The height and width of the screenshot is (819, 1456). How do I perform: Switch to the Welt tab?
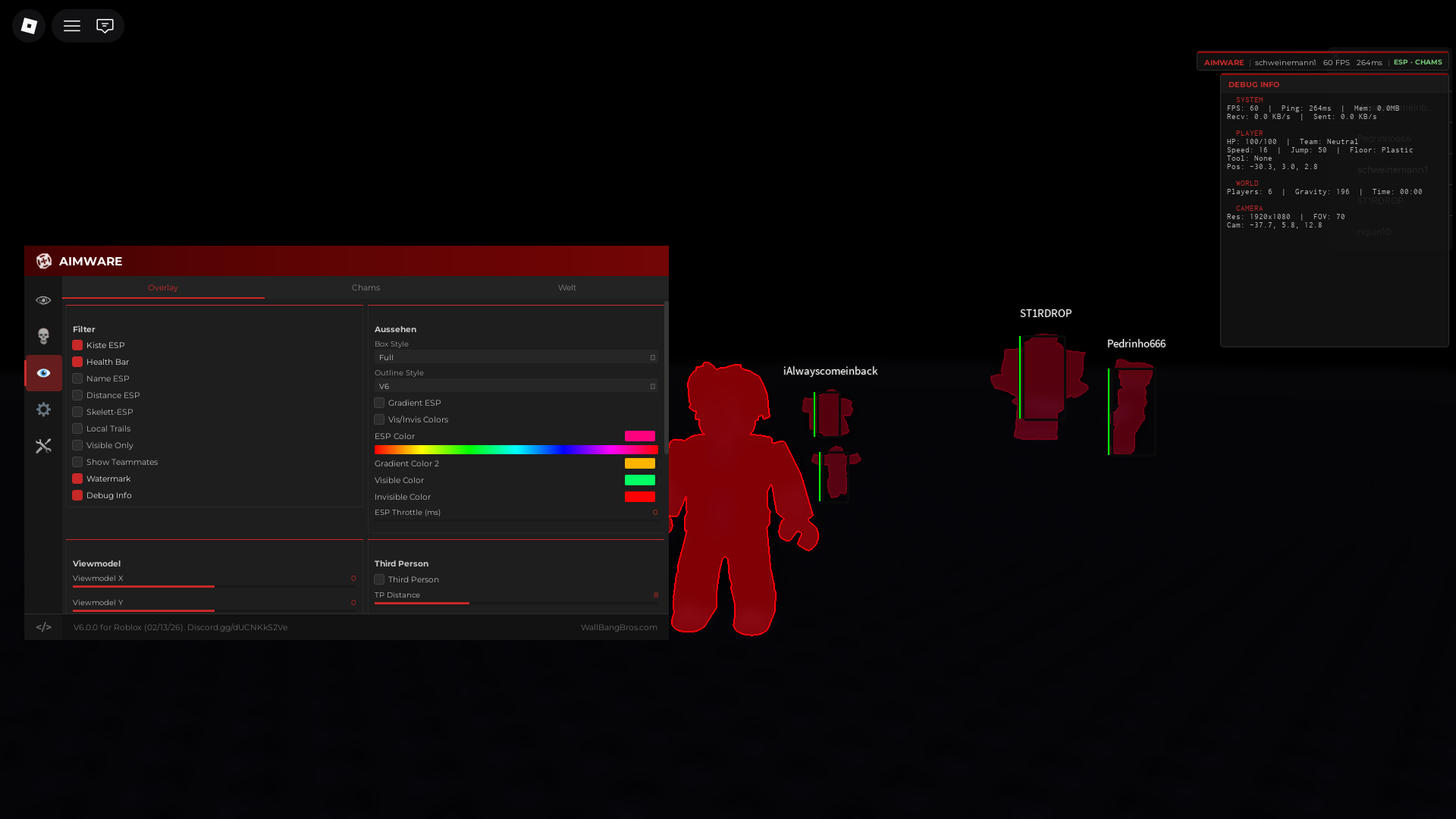pyautogui.click(x=567, y=287)
